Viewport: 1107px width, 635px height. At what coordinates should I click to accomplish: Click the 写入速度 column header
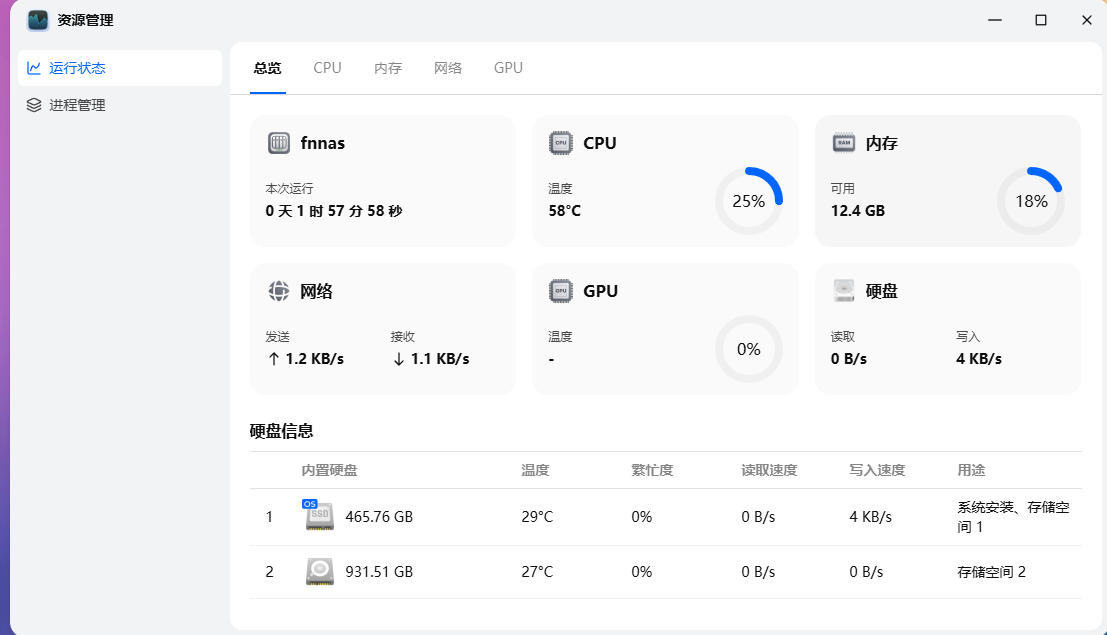point(877,470)
